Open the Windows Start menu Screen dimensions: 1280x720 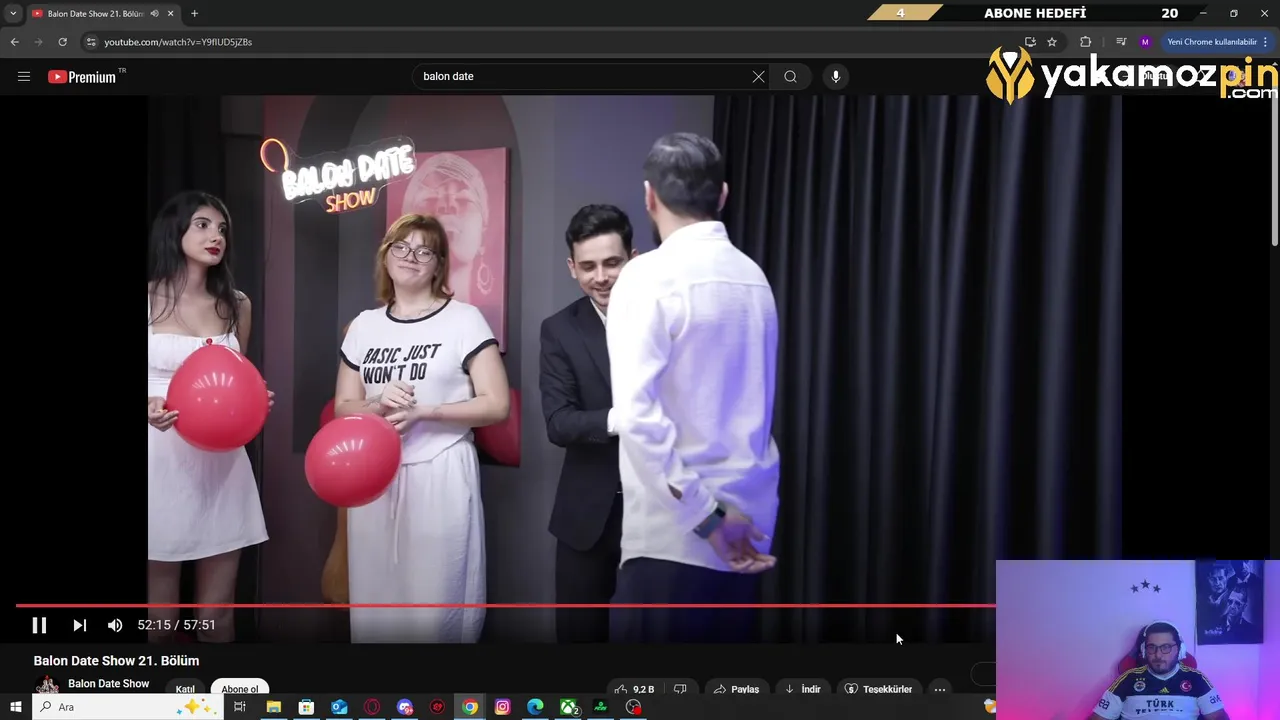tap(15, 707)
